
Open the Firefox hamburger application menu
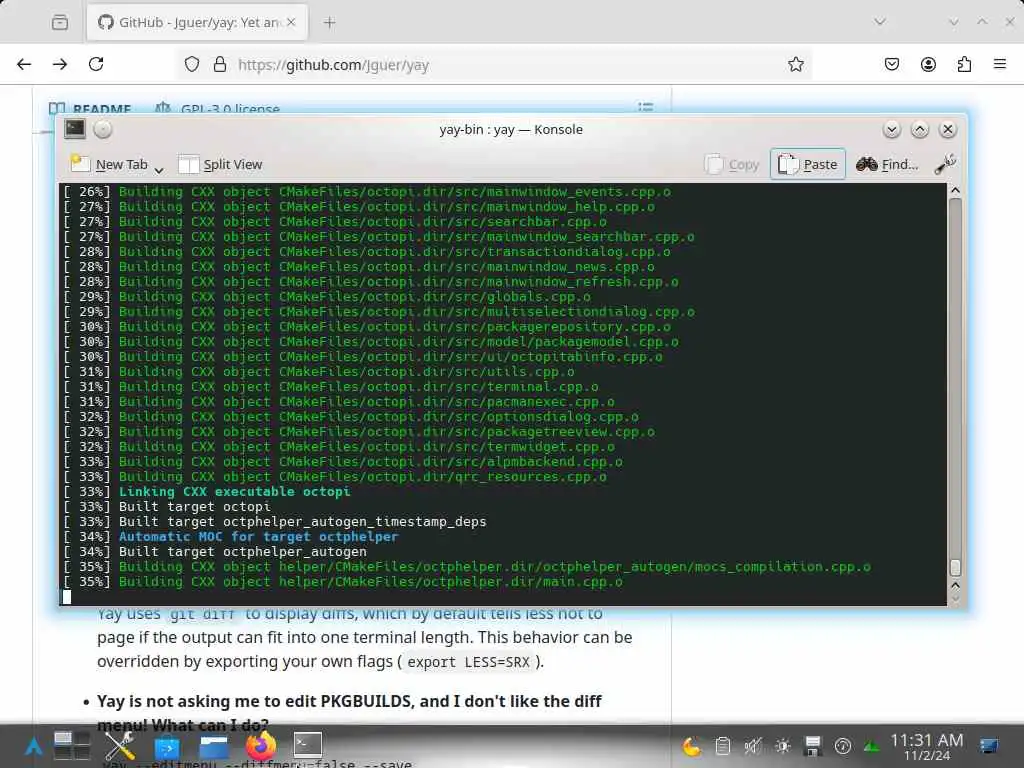1000,64
